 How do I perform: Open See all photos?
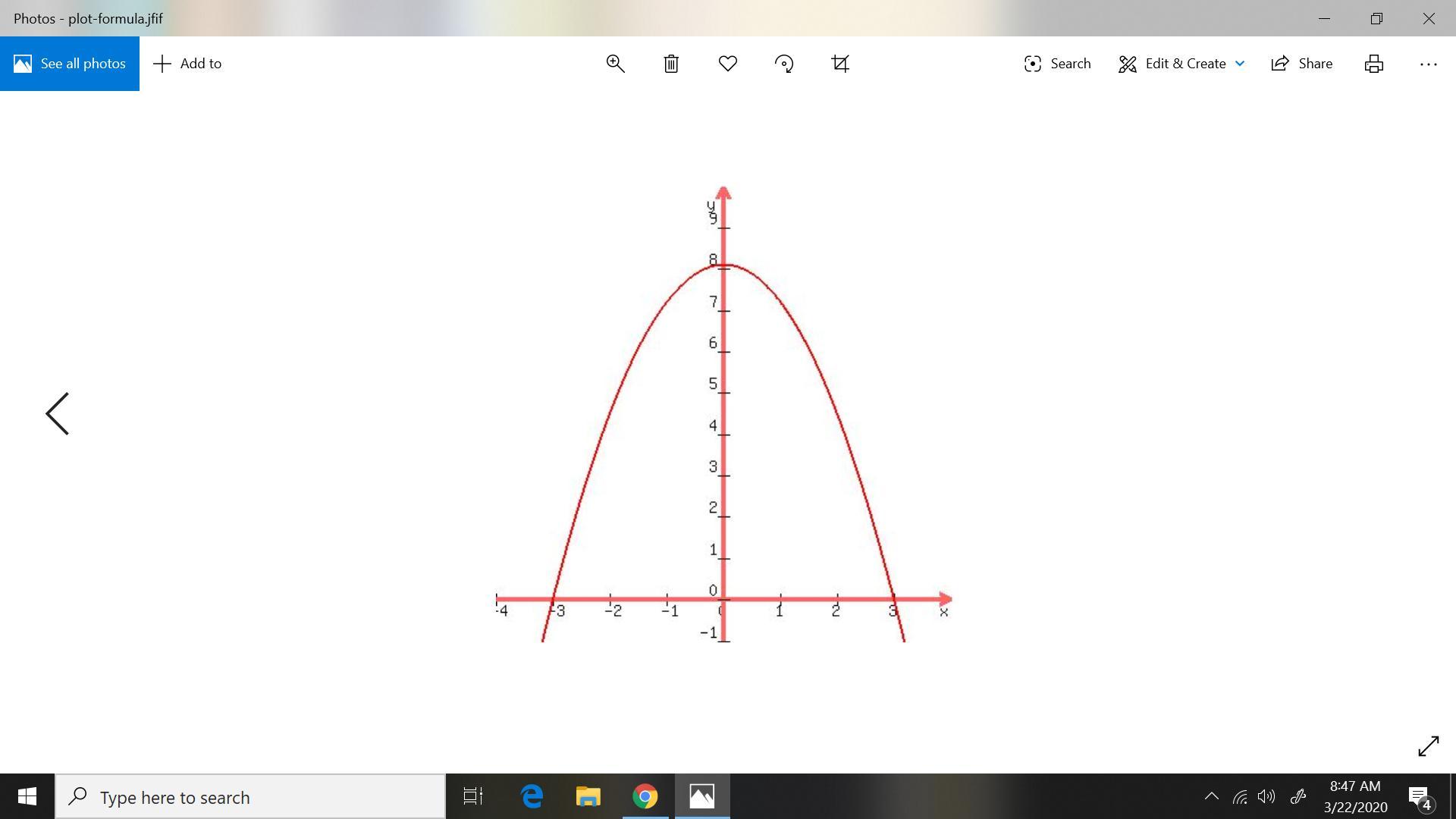[70, 64]
